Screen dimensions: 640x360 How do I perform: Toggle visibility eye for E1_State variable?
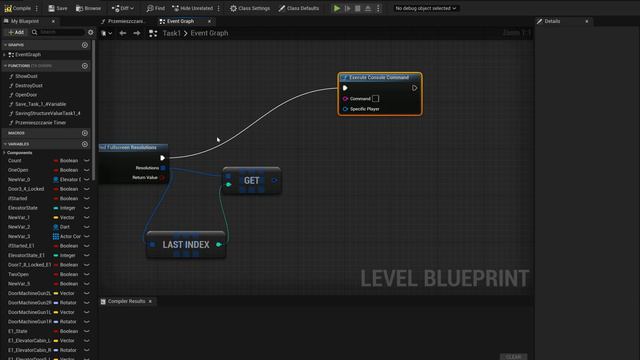tap(87, 331)
